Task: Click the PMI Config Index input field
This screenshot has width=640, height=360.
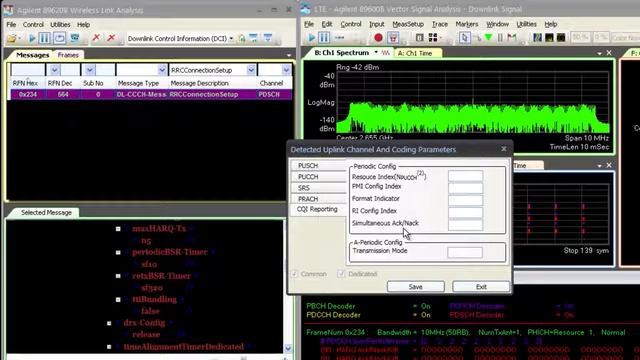Action: (465, 188)
